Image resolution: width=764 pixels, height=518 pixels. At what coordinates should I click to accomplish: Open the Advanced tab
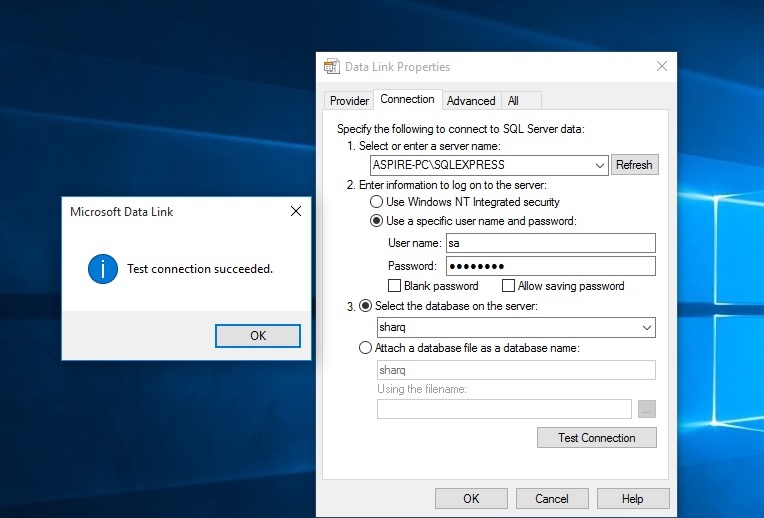click(x=471, y=101)
